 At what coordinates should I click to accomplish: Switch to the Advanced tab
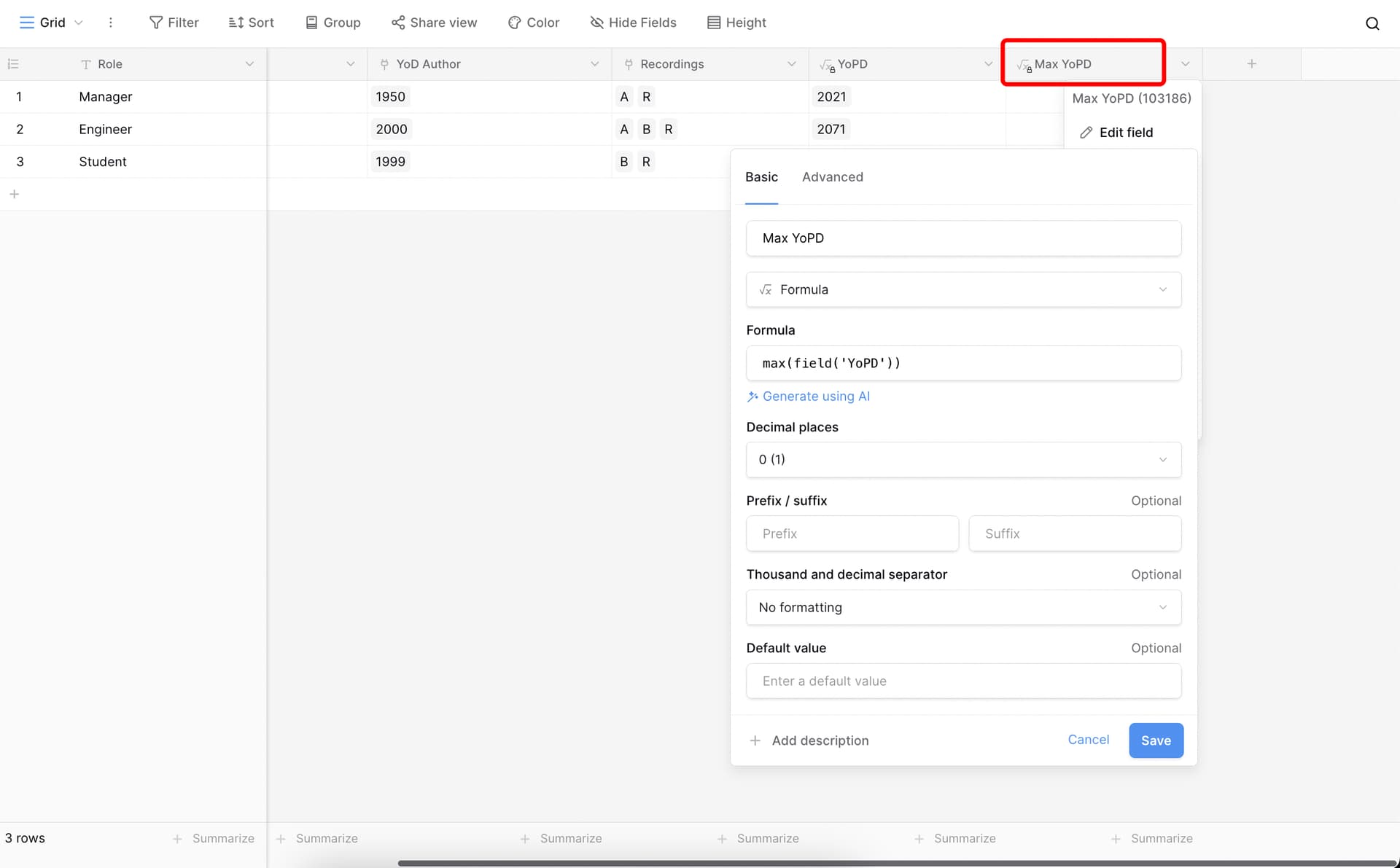832,177
